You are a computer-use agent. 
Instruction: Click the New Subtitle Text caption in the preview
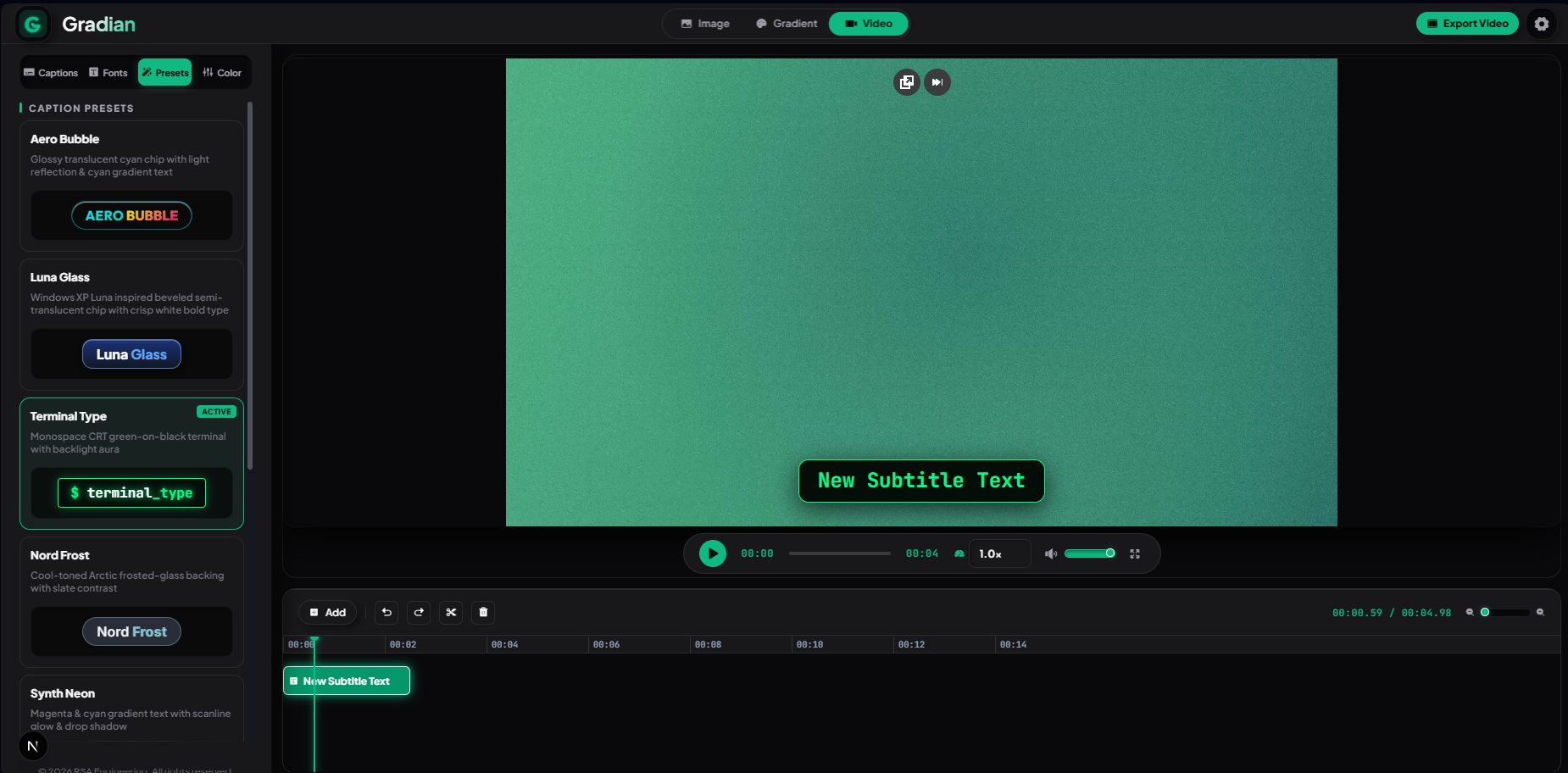[x=921, y=481]
